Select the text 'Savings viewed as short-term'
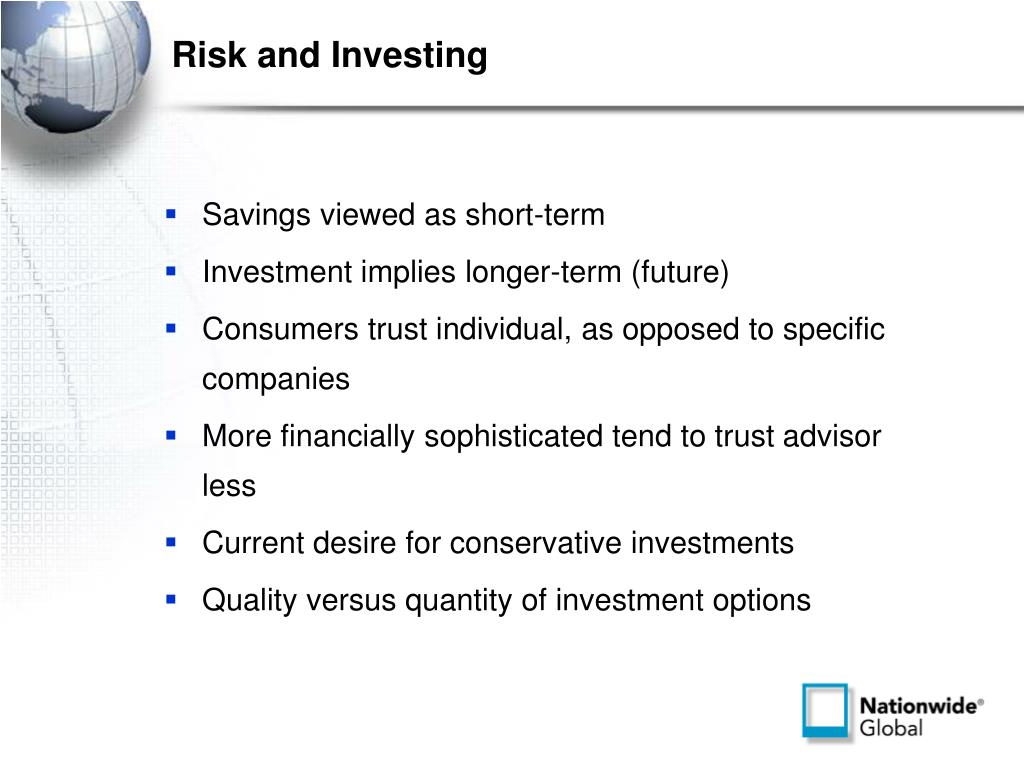Image resolution: width=1024 pixels, height=765 pixels. pyautogui.click(x=404, y=215)
